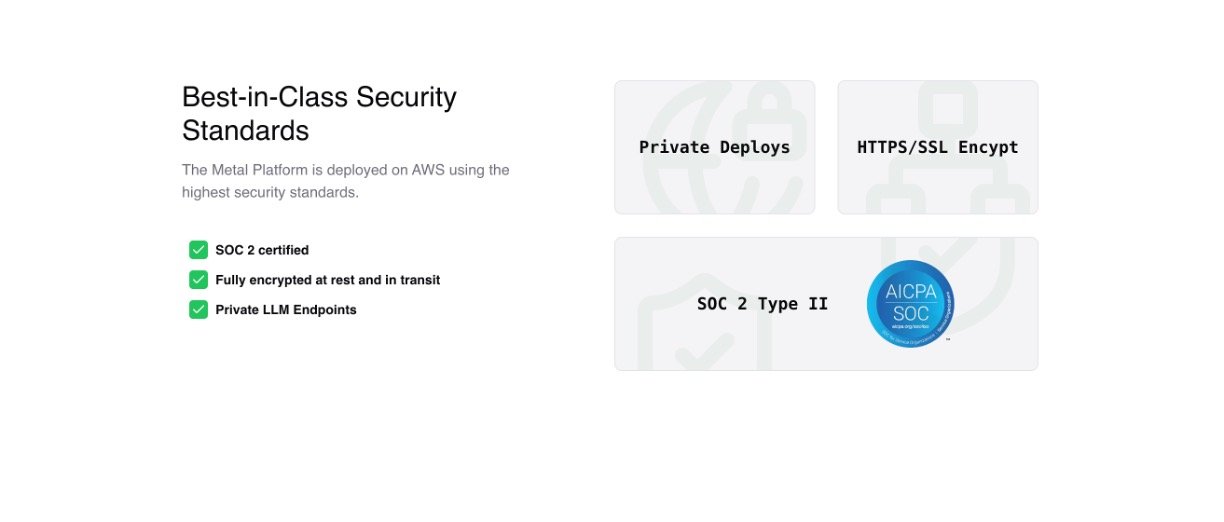Select the 'SOC 2 Type II' card title
The height and width of the screenshot is (522, 1224).
coord(763,304)
